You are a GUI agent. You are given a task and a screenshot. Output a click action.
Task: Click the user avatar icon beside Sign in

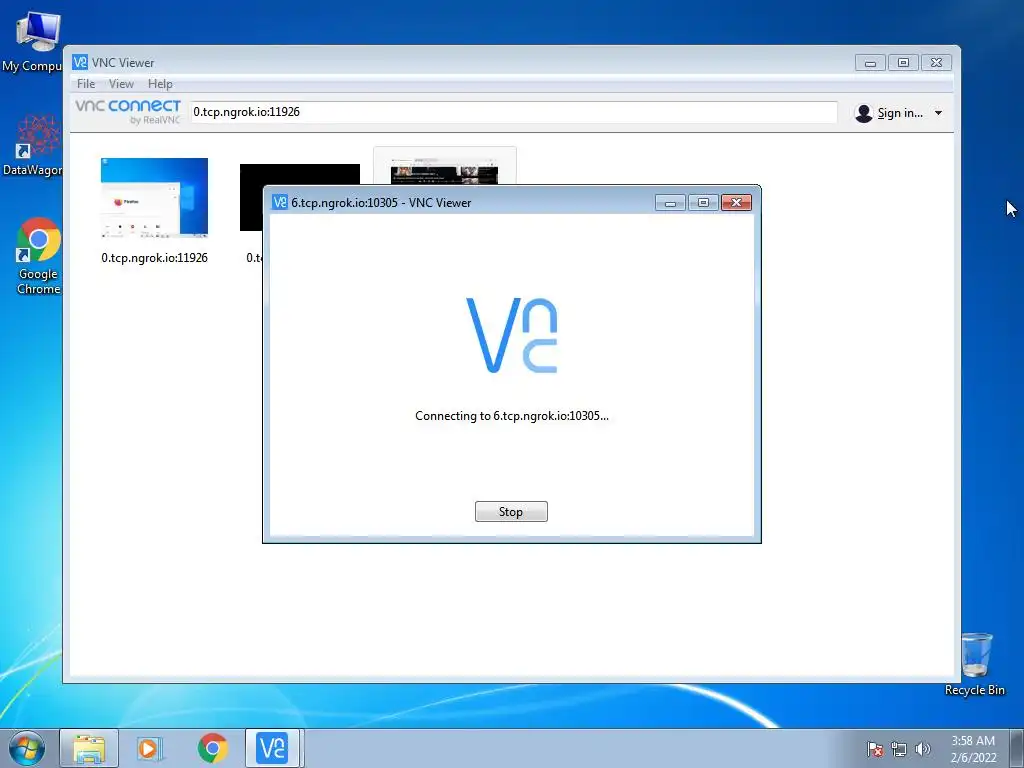863,113
